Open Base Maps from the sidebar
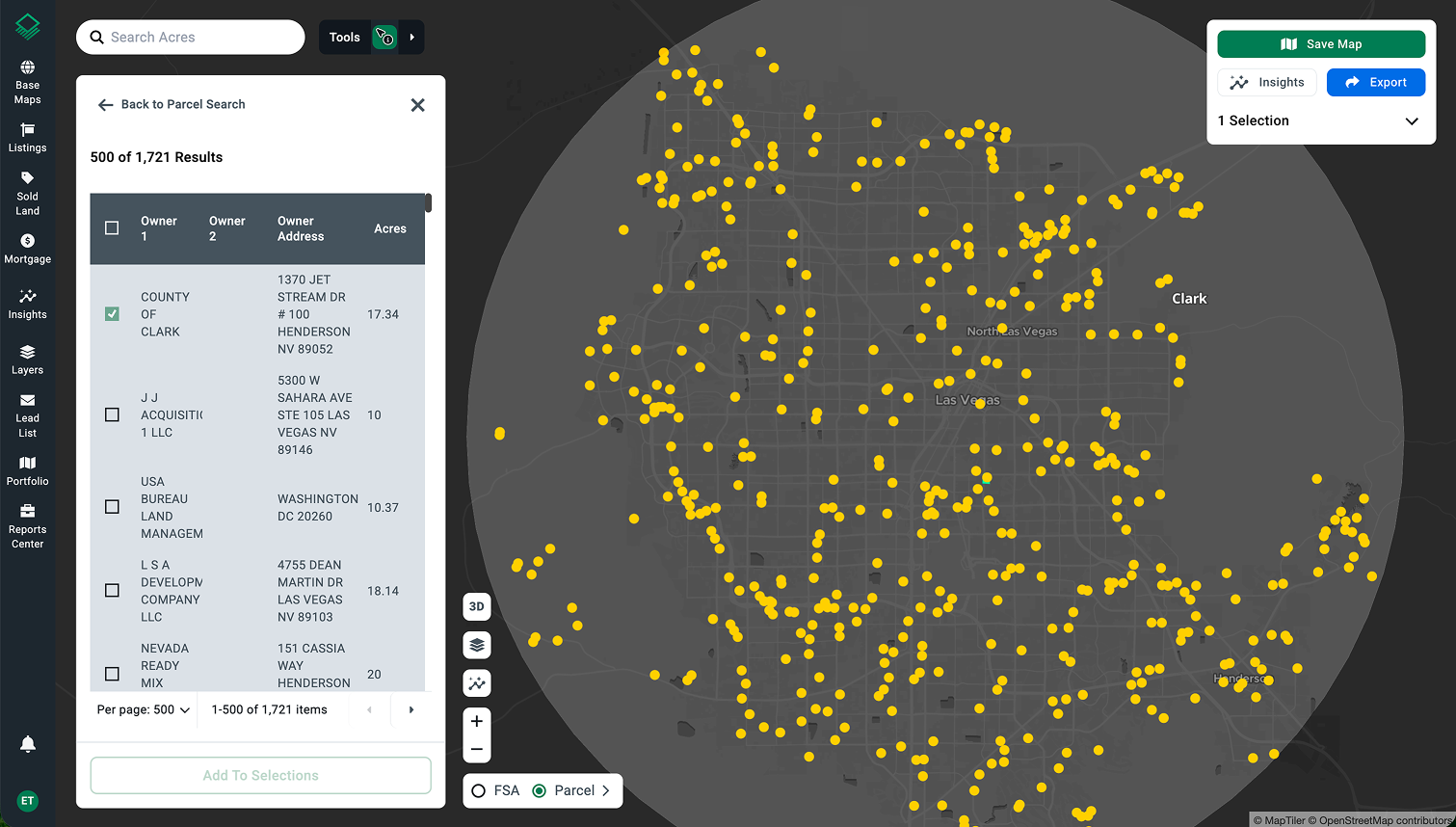 click(x=27, y=82)
